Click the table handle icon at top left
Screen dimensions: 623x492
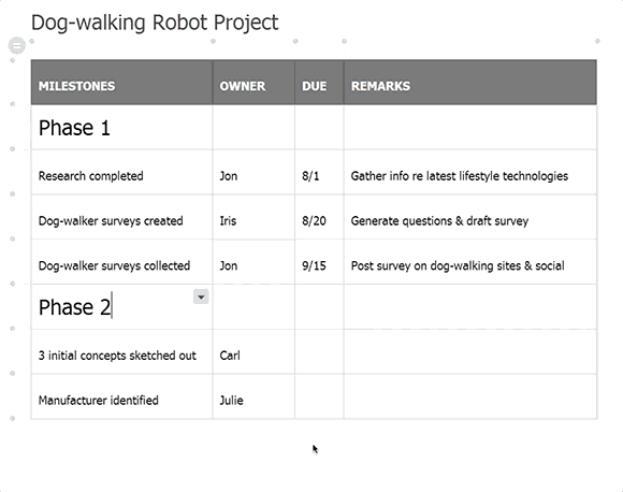click(x=17, y=45)
